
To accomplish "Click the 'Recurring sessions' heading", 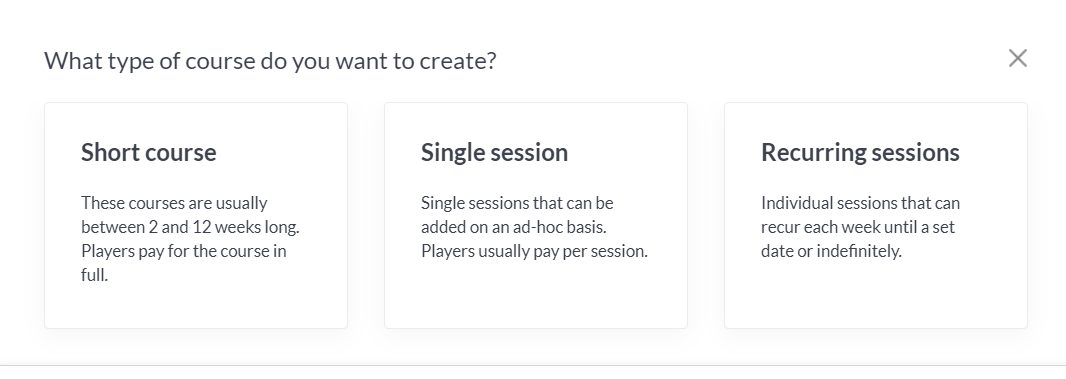I will click(860, 152).
